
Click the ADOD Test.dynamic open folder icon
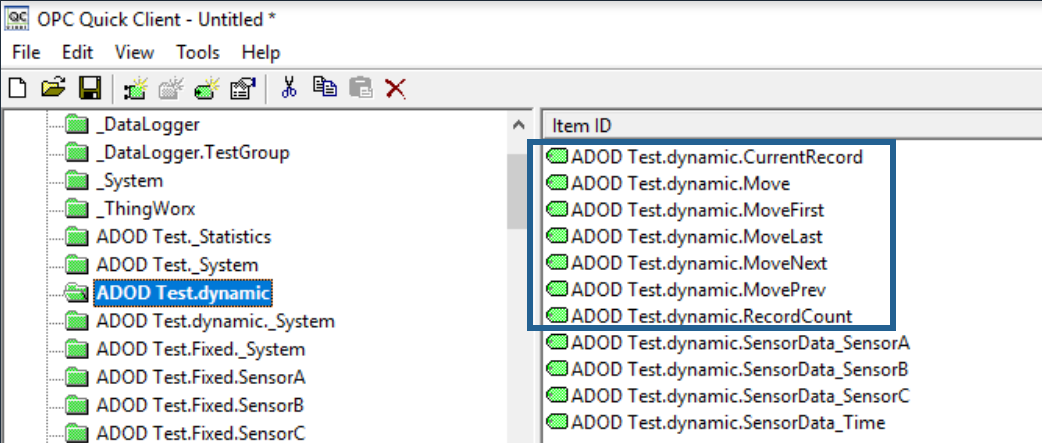click(x=77, y=293)
